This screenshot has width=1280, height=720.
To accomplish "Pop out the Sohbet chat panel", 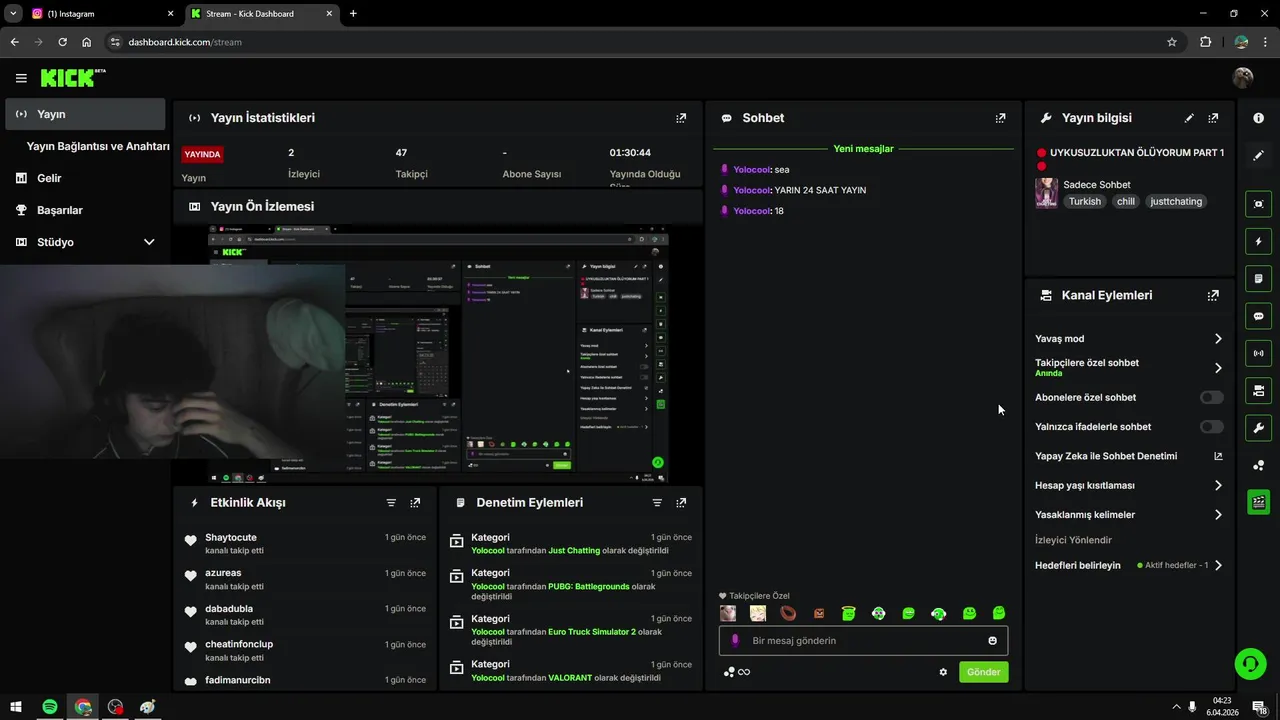I will coord(1000,118).
